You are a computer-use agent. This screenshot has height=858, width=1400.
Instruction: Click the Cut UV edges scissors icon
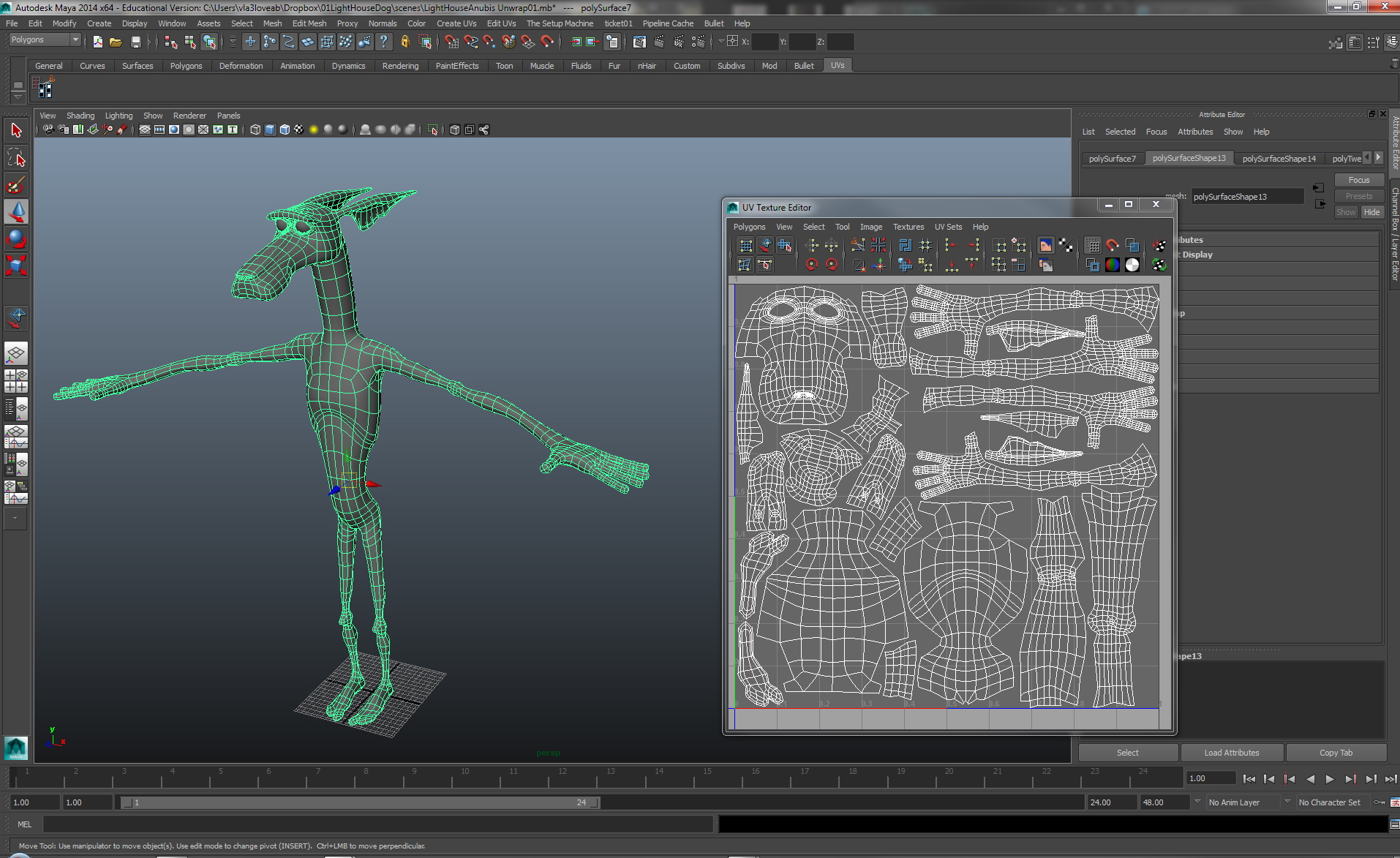pyautogui.click(x=857, y=246)
